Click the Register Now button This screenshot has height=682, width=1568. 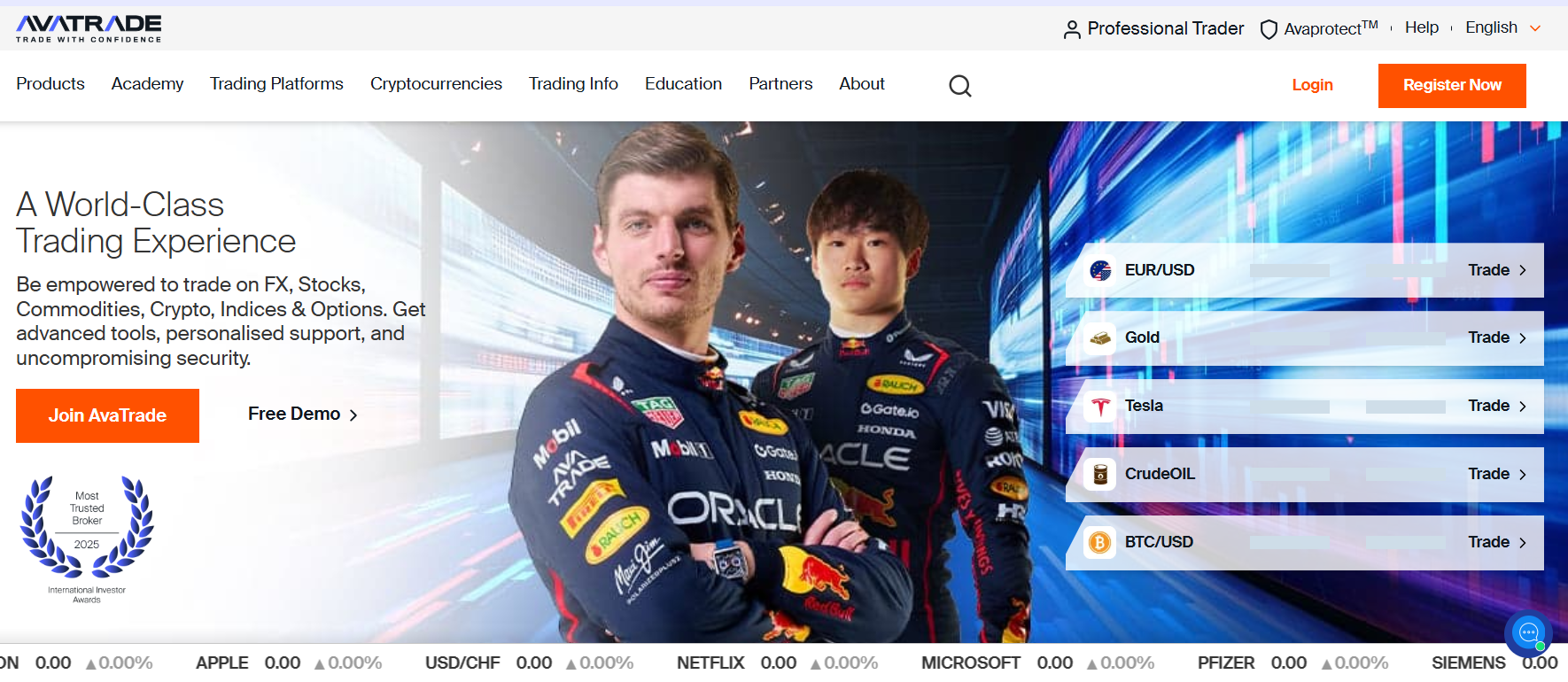coord(1452,85)
